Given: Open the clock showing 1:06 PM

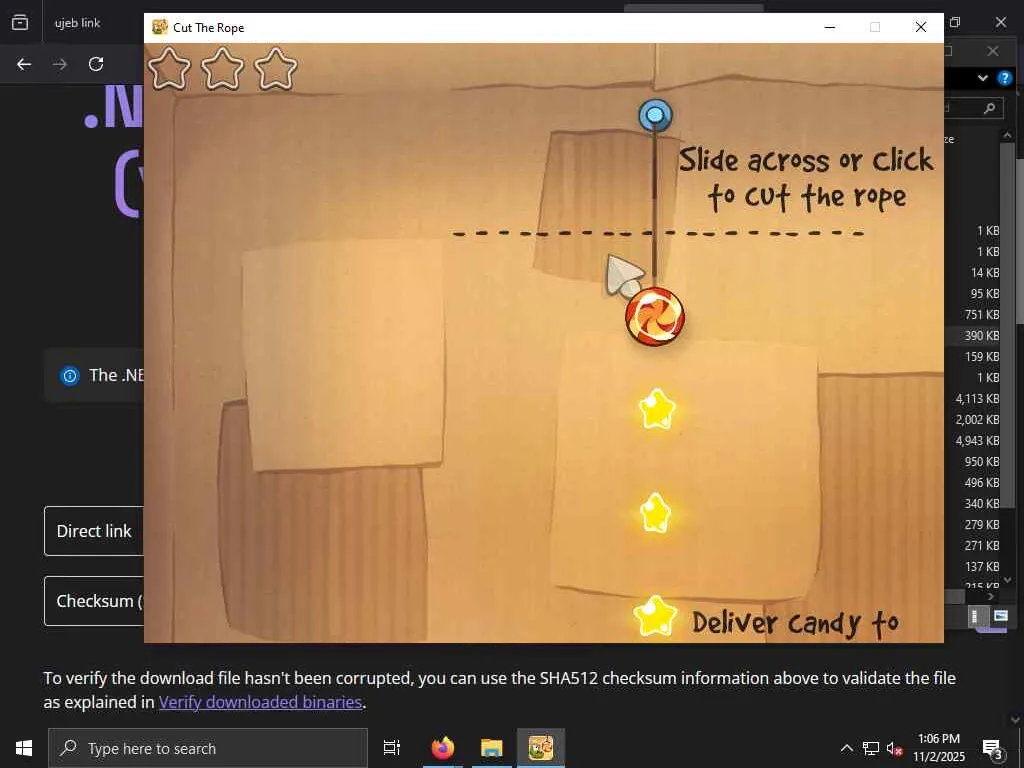Looking at the screenshot, I should tap(938, 748).
